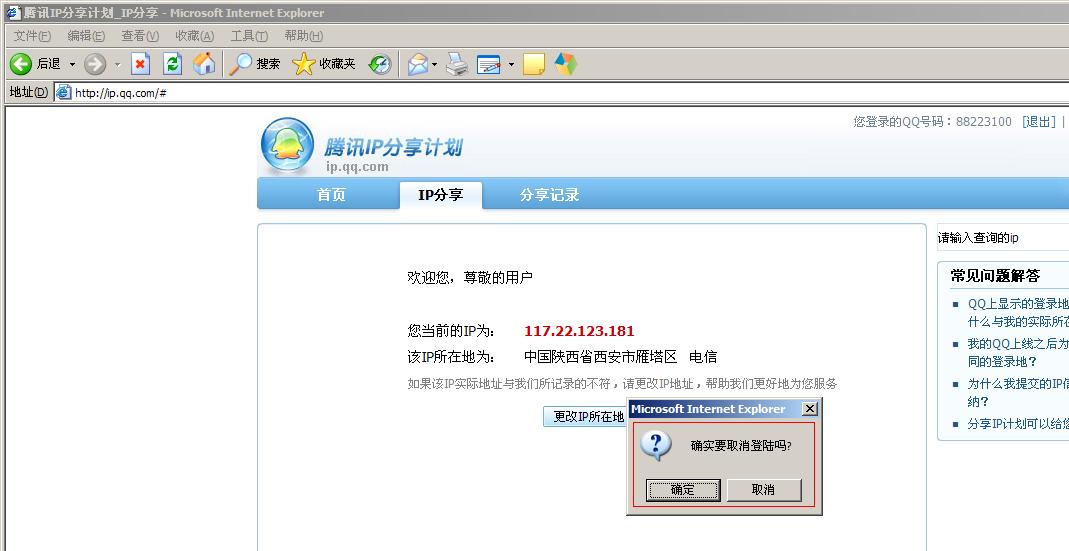
Task: Click the 电信 carrier text
Action: (703, 357)
